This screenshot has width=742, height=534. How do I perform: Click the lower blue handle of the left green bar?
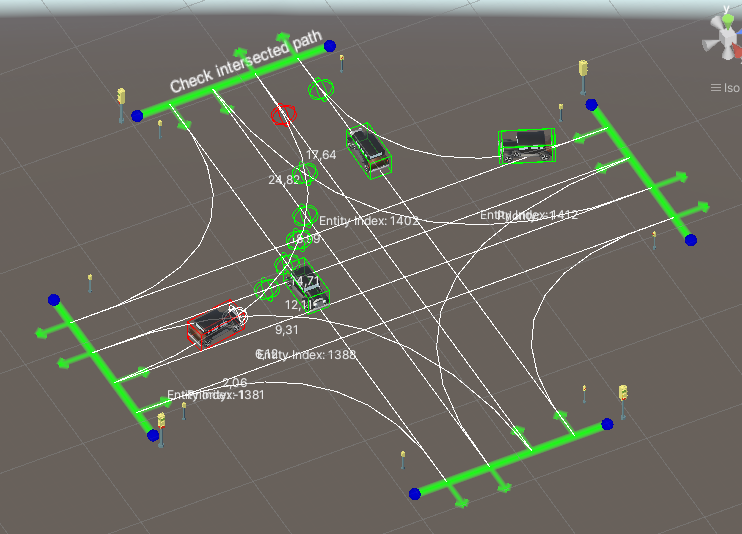[x=153, y=435]
